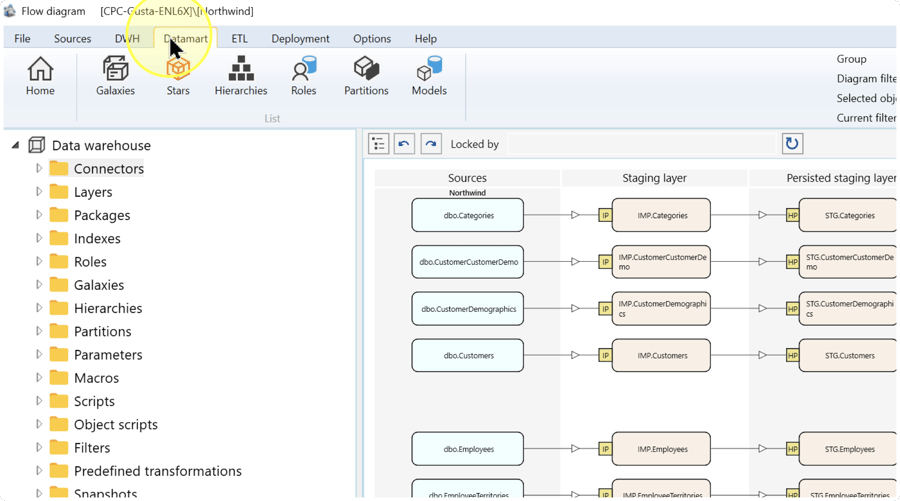Click the HP badge on STG.Employees
The width and height of the screenshot is (900, 501).
click(x=793, y=449)
